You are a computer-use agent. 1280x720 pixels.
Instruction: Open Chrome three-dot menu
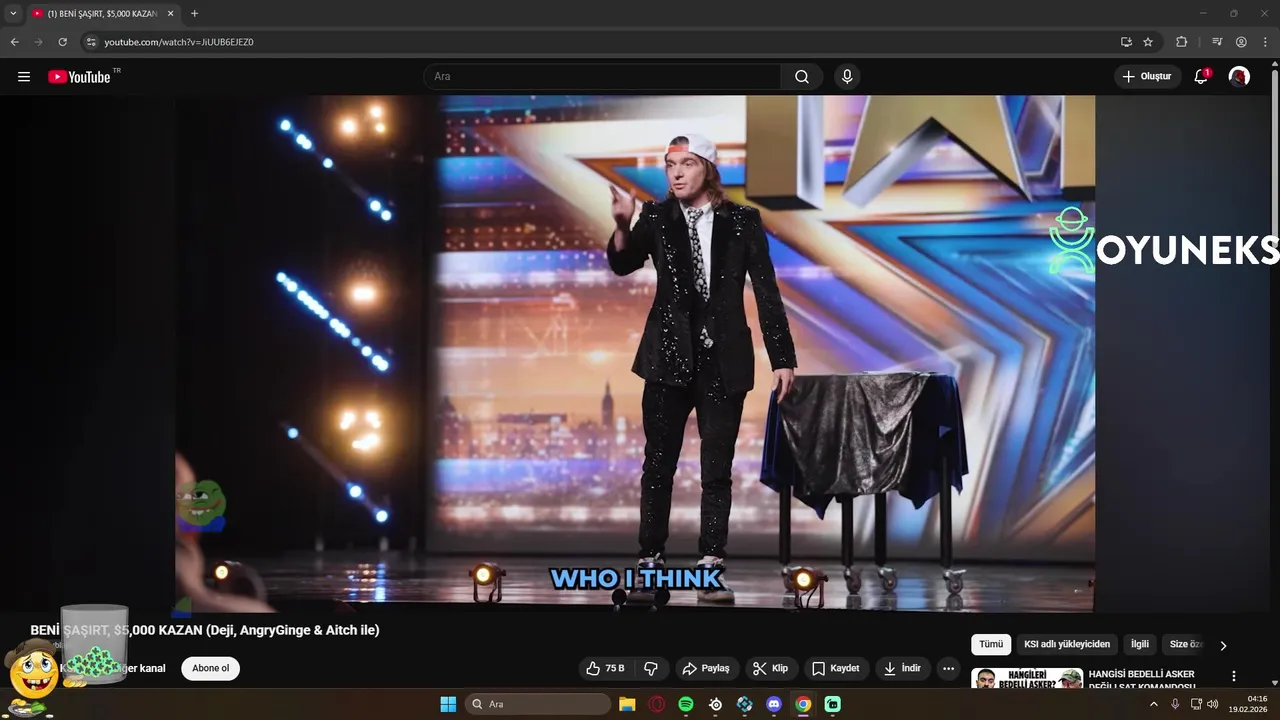(1265, 42)
